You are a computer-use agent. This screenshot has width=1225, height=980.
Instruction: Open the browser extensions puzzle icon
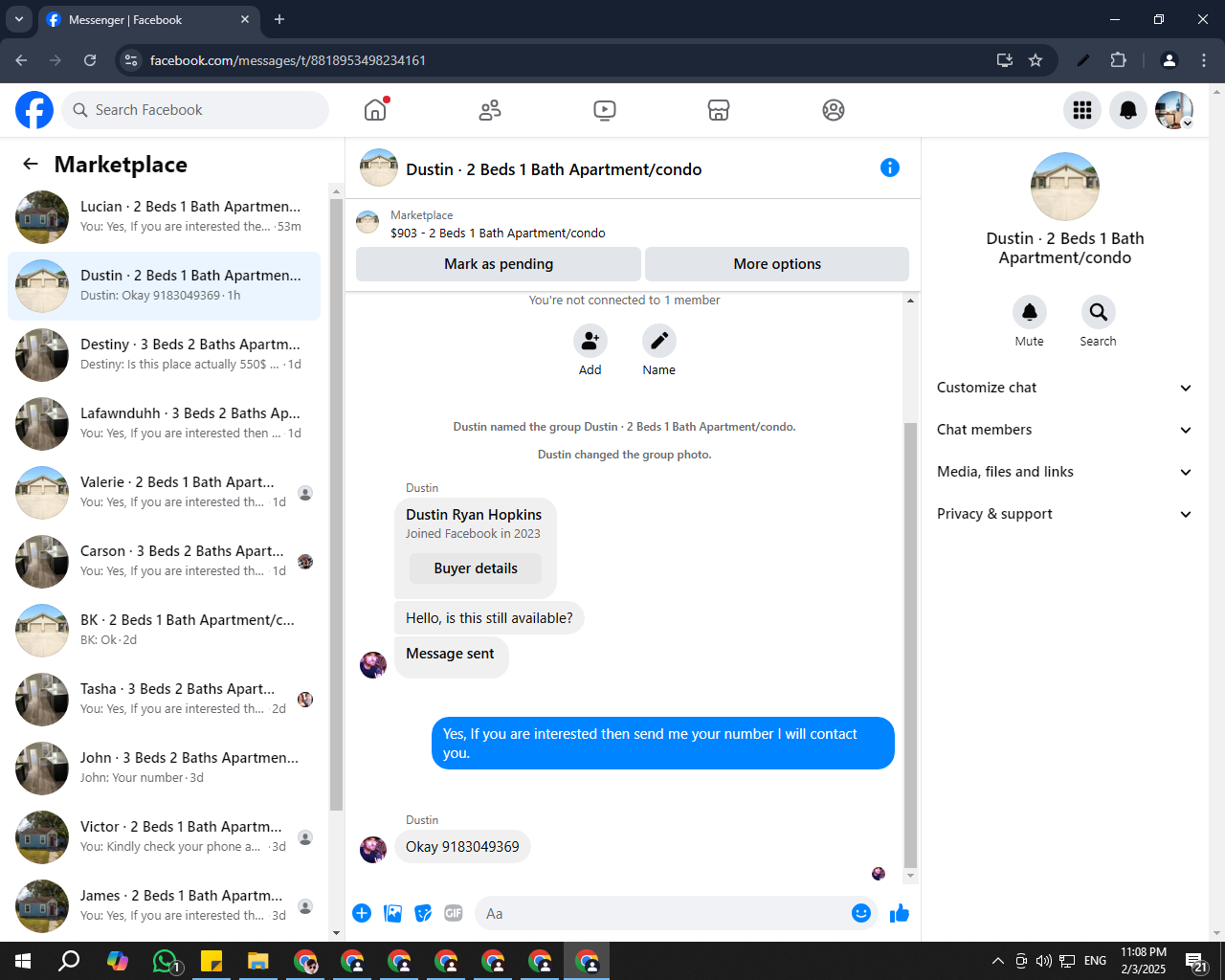click(x=1118, y=60)
